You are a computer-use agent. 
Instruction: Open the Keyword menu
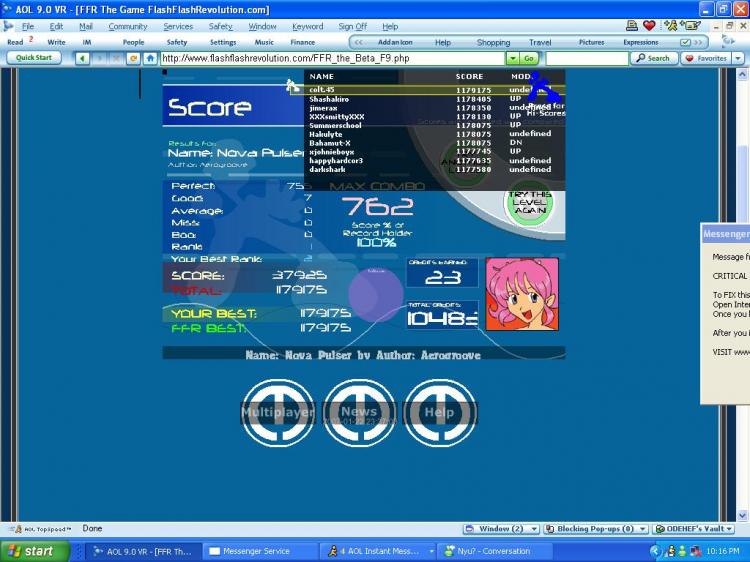pos(308,26)
